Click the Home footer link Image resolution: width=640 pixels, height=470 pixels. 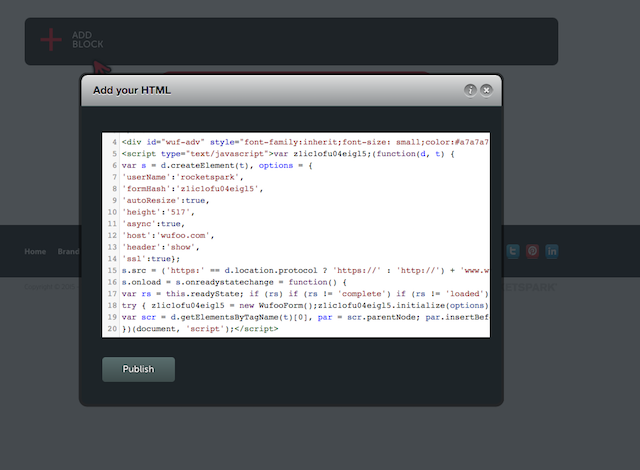click(35, 251)
